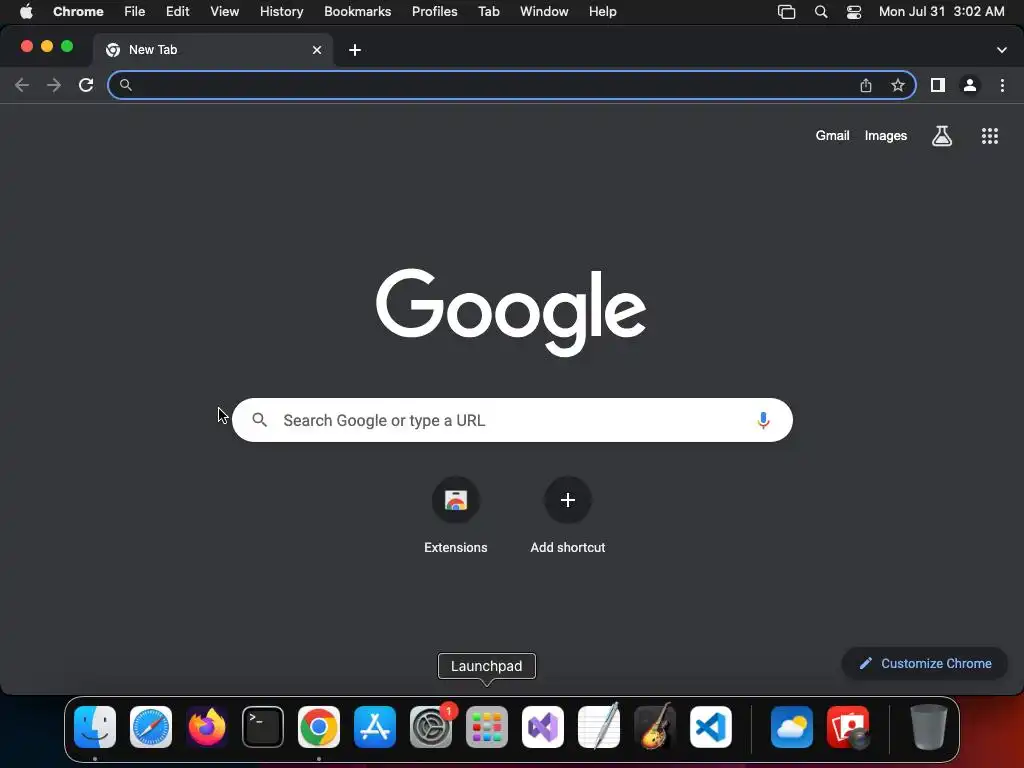Open the Google apps grid
Screen dimensions: 1024x768
pyautogui.click(x=989, y=136)
